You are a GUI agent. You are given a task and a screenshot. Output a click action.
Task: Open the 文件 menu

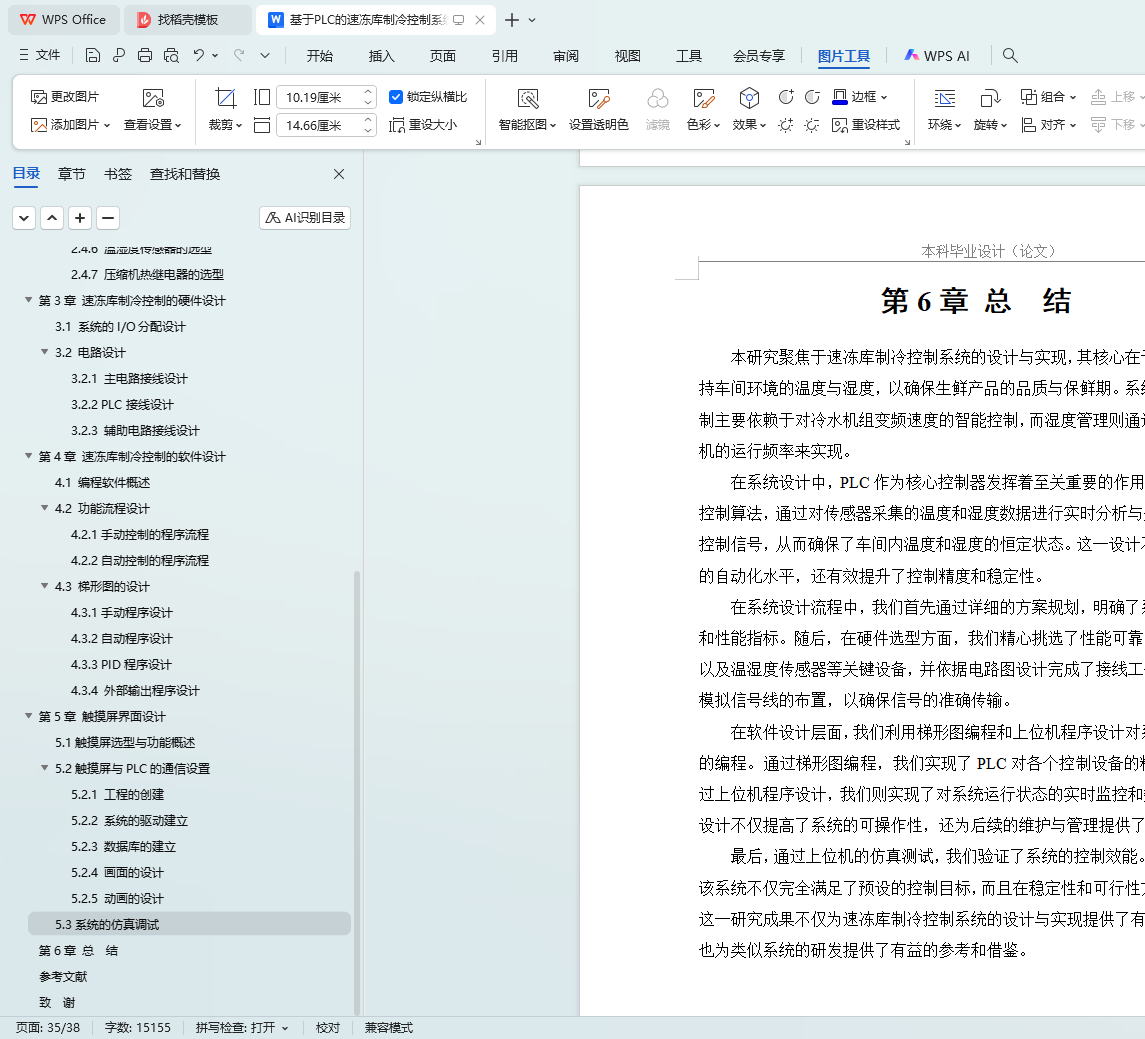tap(40, 55)
